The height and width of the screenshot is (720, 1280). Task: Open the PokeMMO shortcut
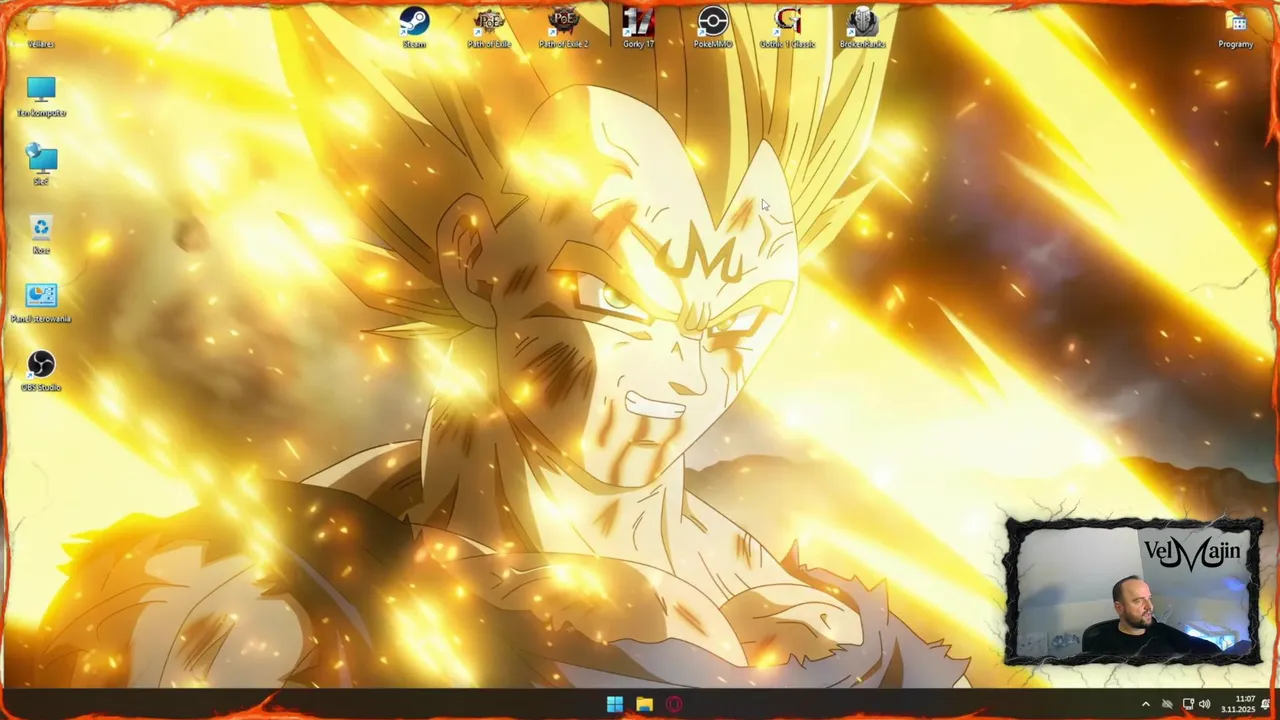(713, 27)
